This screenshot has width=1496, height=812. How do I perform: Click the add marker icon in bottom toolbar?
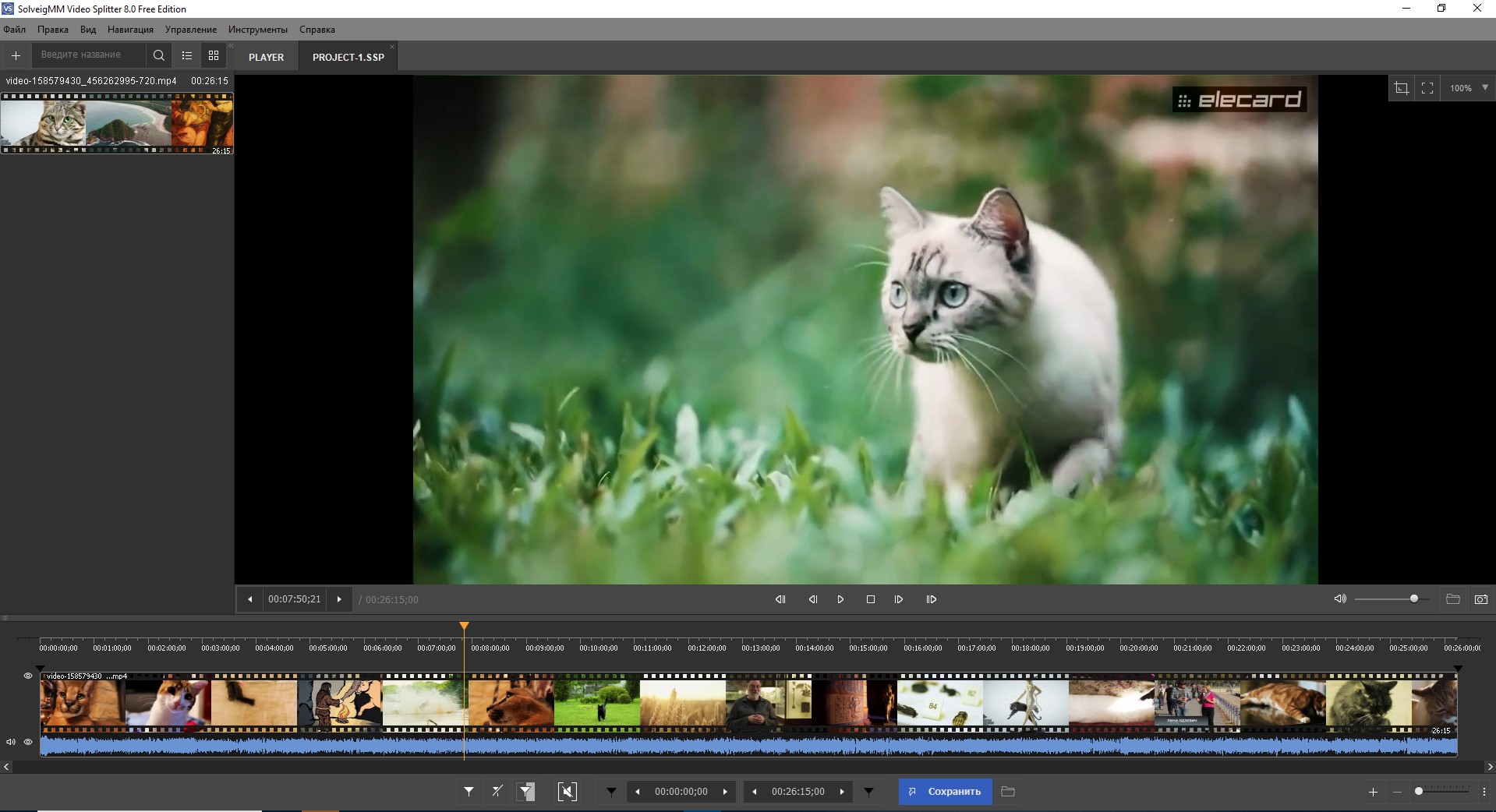(469, 792)
